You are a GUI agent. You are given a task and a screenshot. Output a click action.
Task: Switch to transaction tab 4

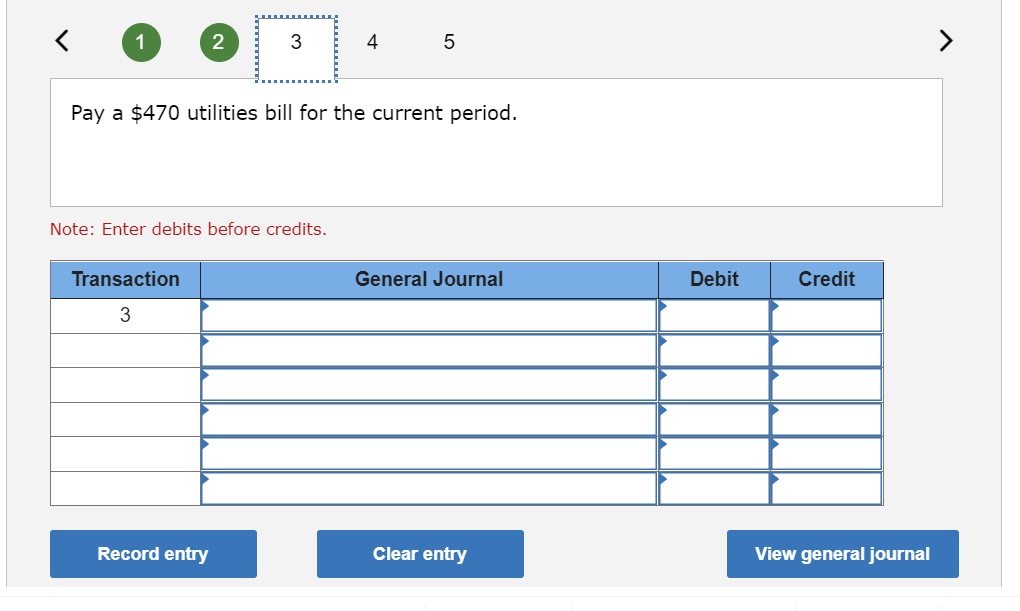(371, 42)
